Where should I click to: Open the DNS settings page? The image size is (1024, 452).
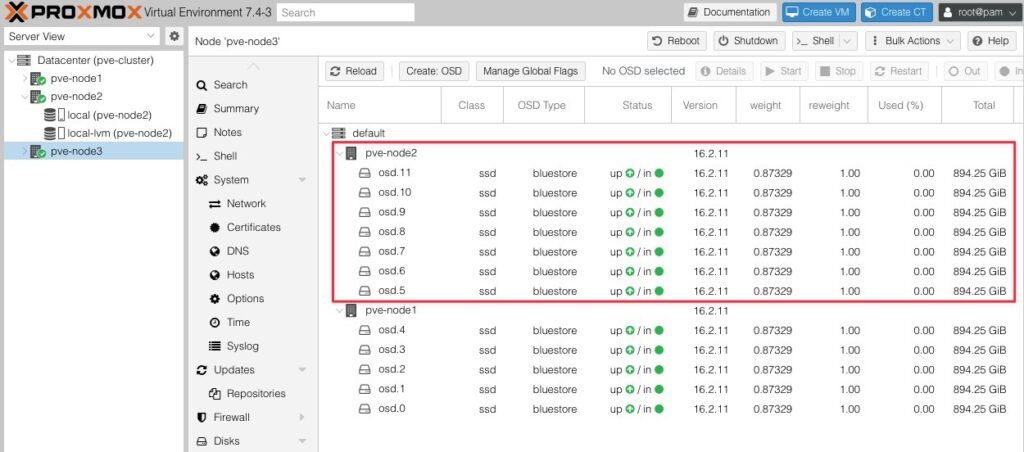click(238, 251)
